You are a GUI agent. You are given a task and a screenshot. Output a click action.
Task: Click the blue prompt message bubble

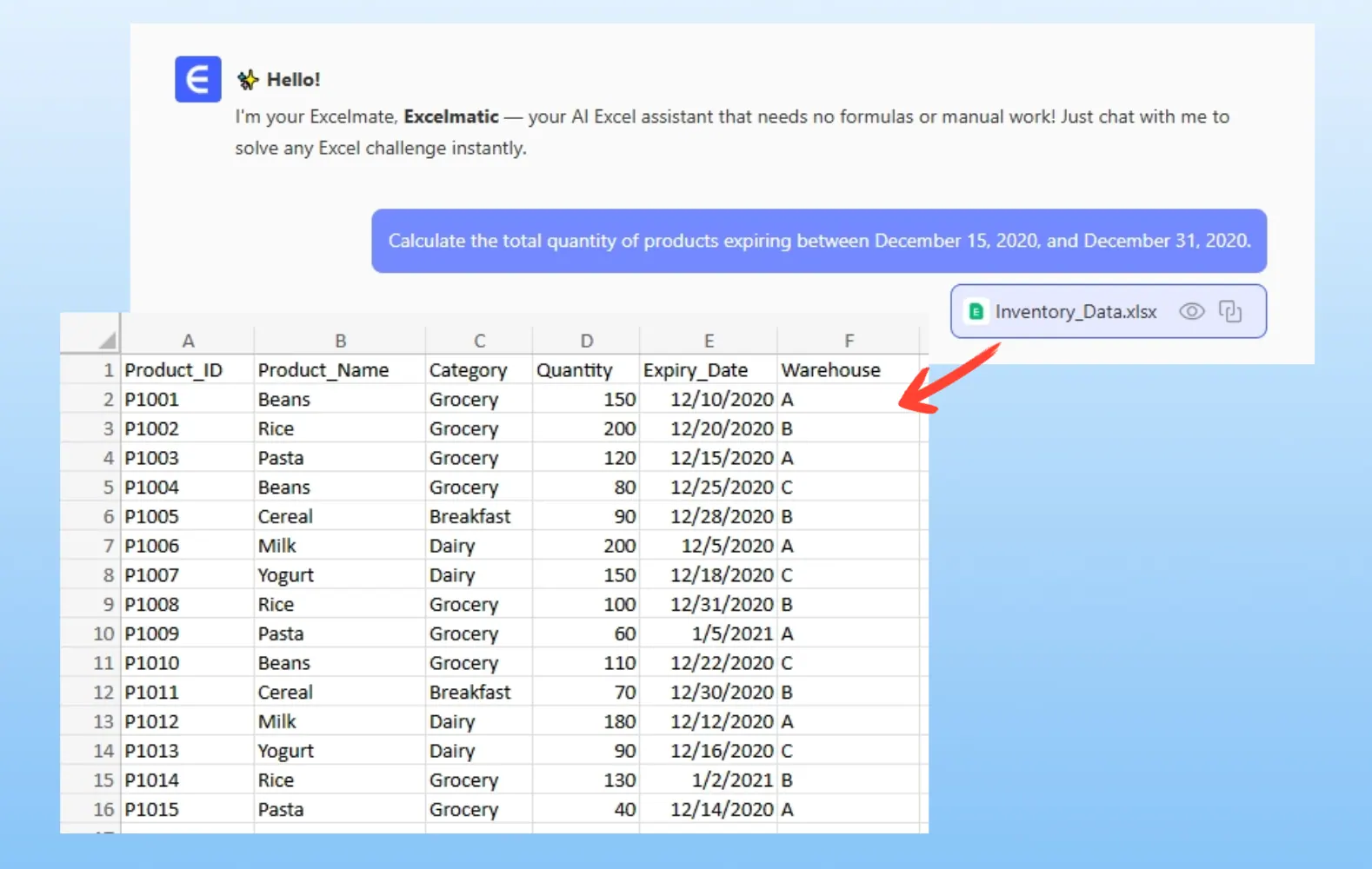(818, 241)
